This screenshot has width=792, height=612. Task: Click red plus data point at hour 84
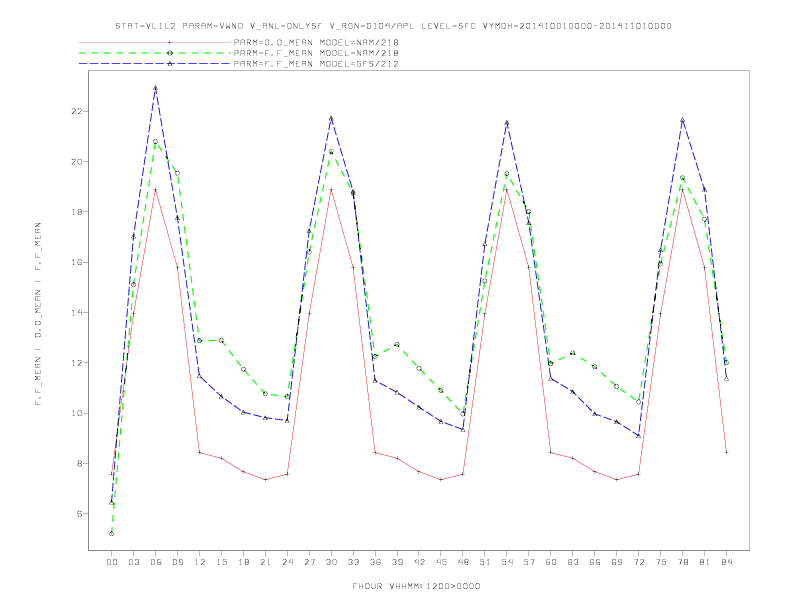pyautogui.click(x=726, y=452)
